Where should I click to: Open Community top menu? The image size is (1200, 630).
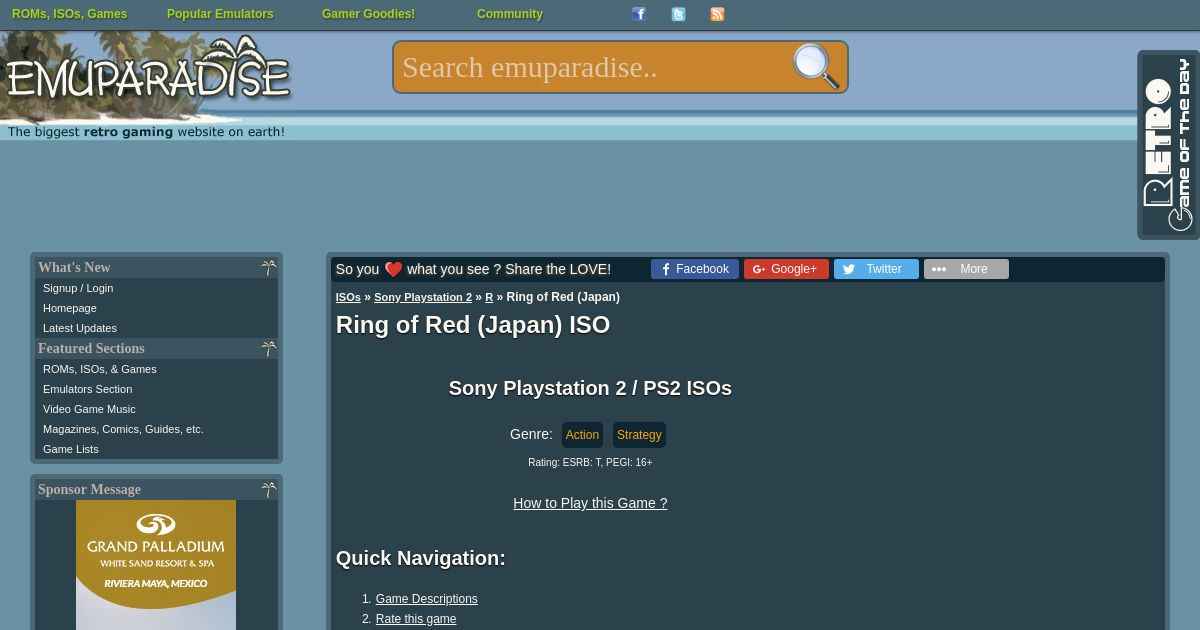[x=510, y=14]
